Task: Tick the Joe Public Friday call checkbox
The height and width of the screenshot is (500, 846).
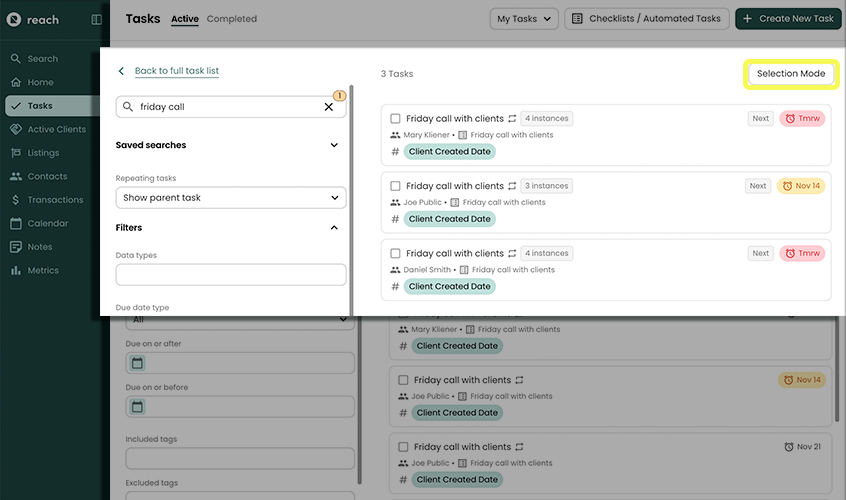Action: point(395,186)
